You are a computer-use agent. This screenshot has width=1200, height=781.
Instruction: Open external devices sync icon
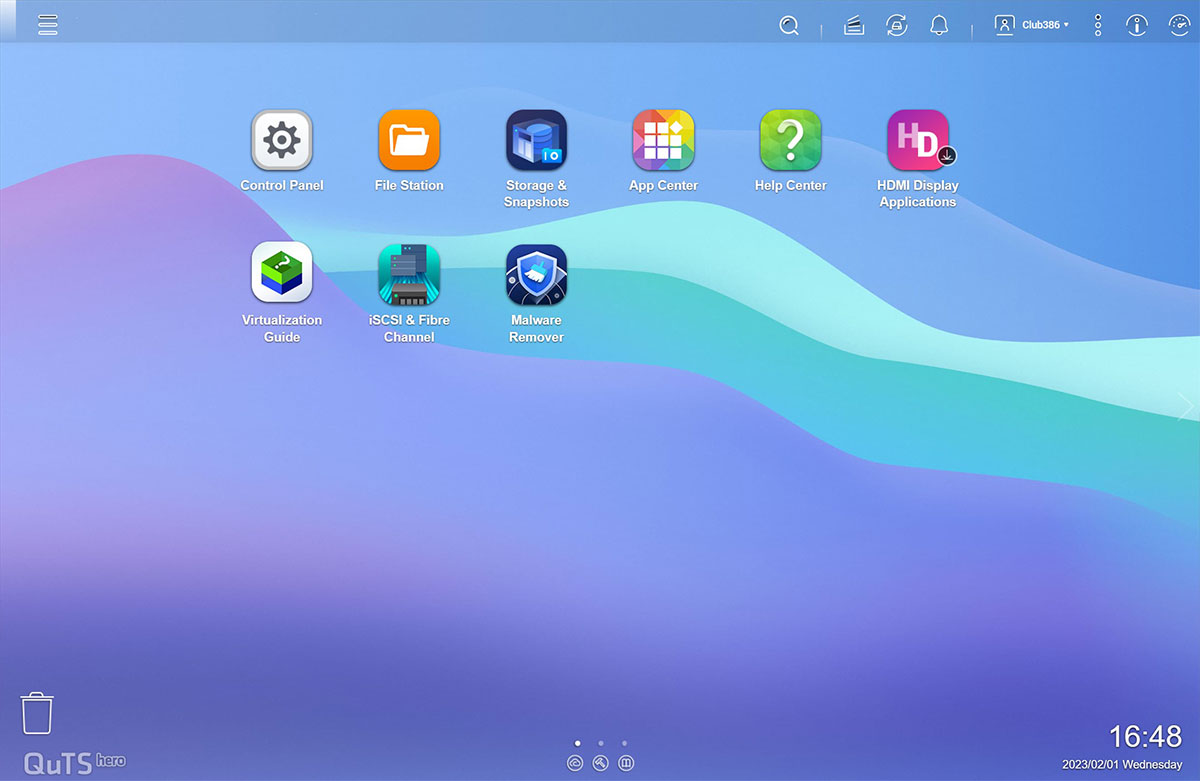897,26
